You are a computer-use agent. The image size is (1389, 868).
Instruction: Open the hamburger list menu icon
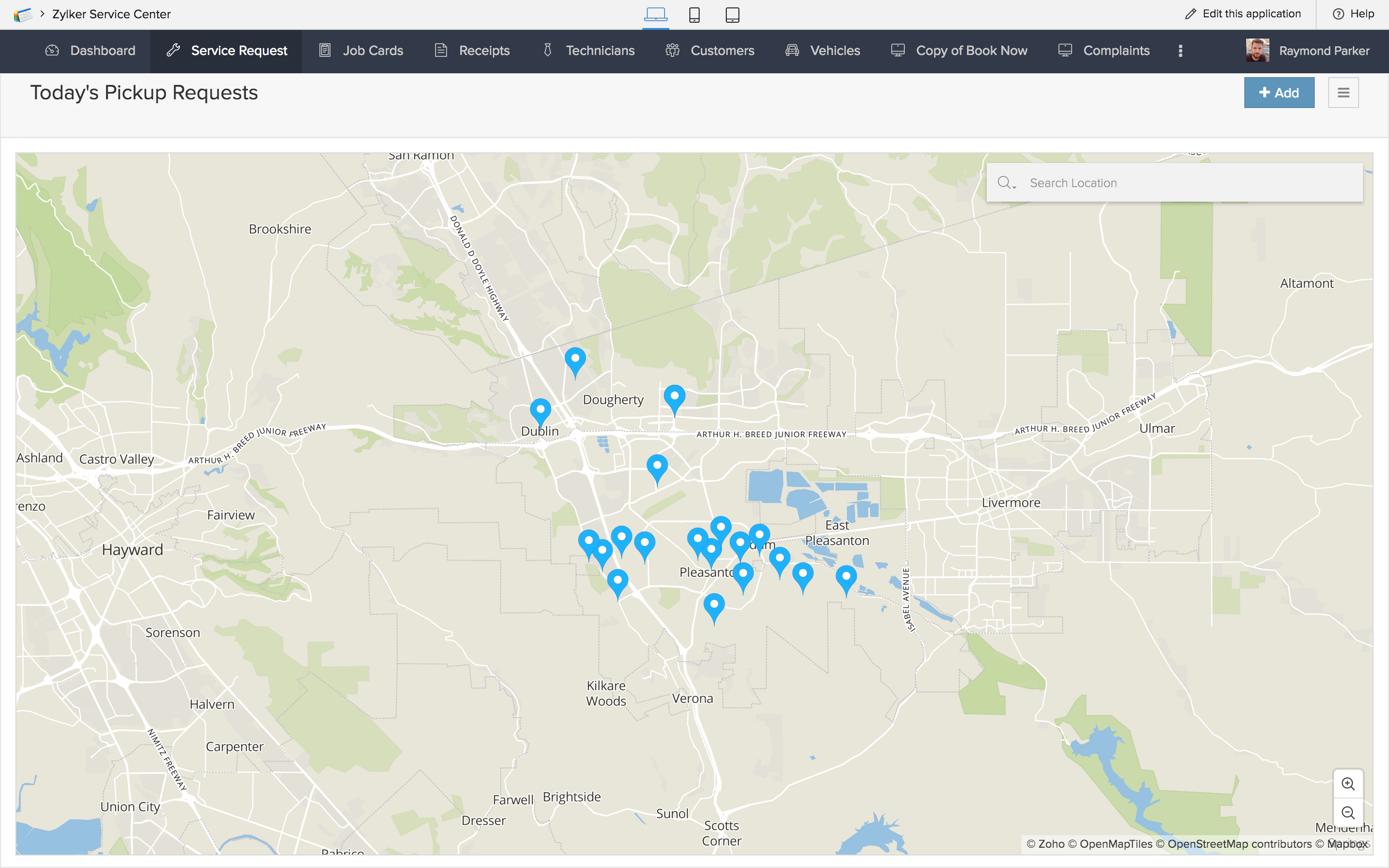click(1343, 93)
